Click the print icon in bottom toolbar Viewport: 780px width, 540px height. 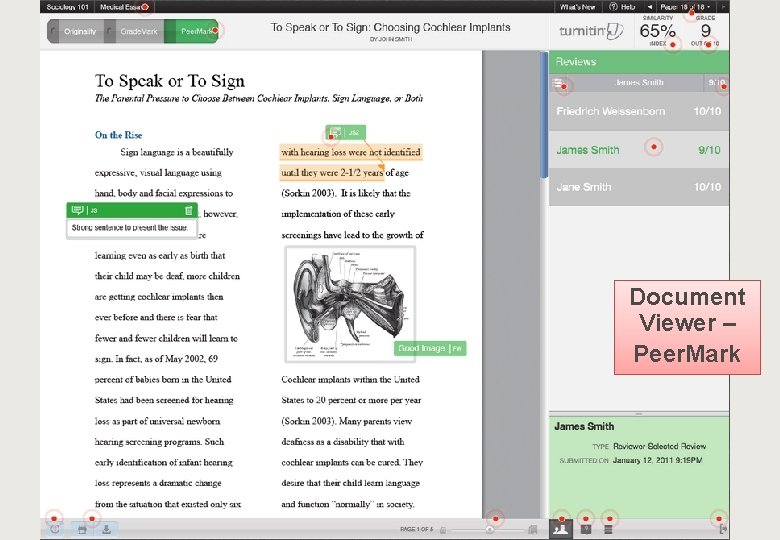83,530
